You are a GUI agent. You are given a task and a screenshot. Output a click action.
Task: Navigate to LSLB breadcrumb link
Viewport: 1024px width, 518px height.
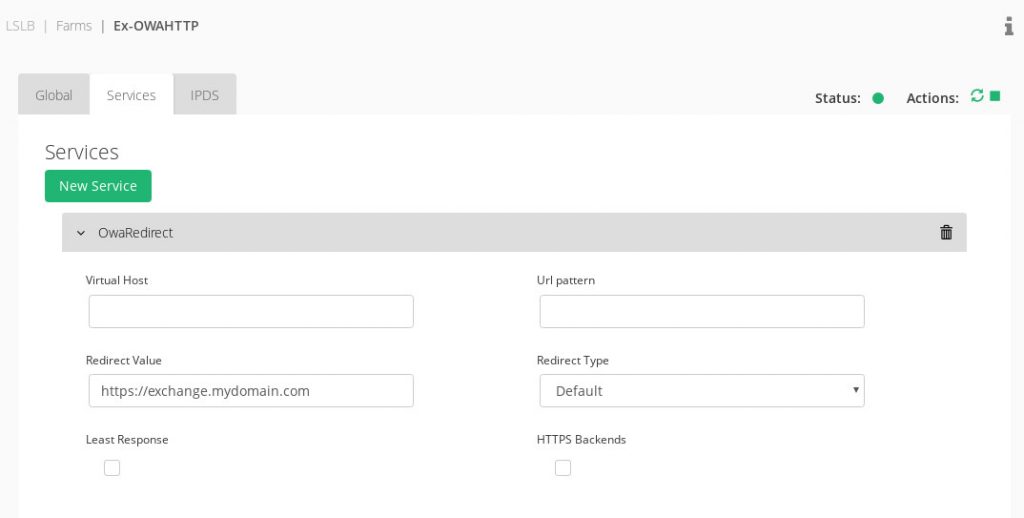click(20, 26)
